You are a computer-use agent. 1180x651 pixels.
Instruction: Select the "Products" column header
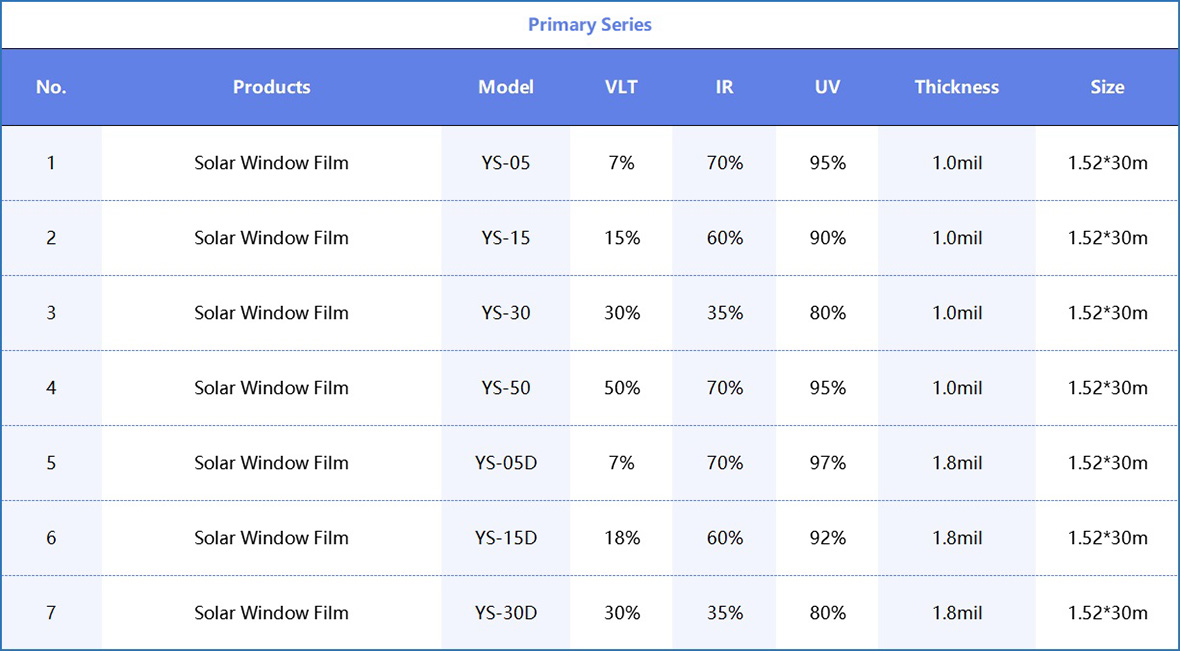pyautogui.click(x=271, y=87)
